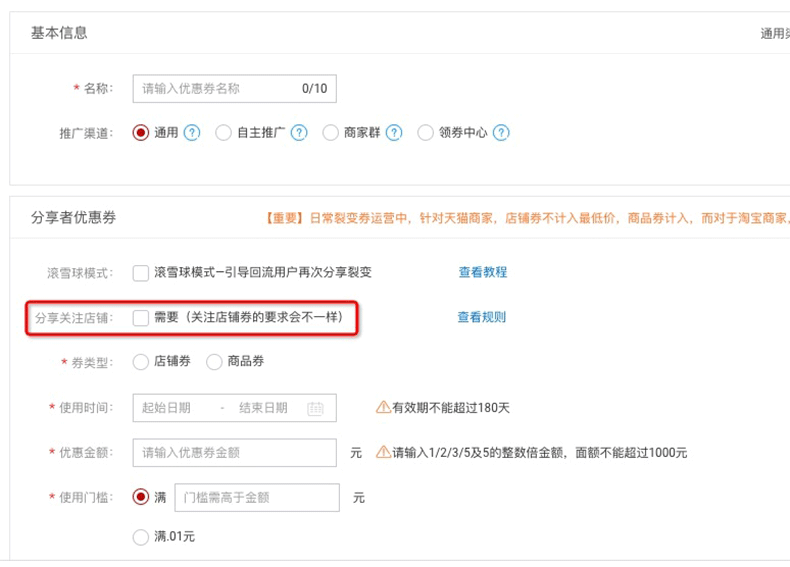Open the 查看教程 link
This screenshot has width=790, height=567.
tap(482, 272)
